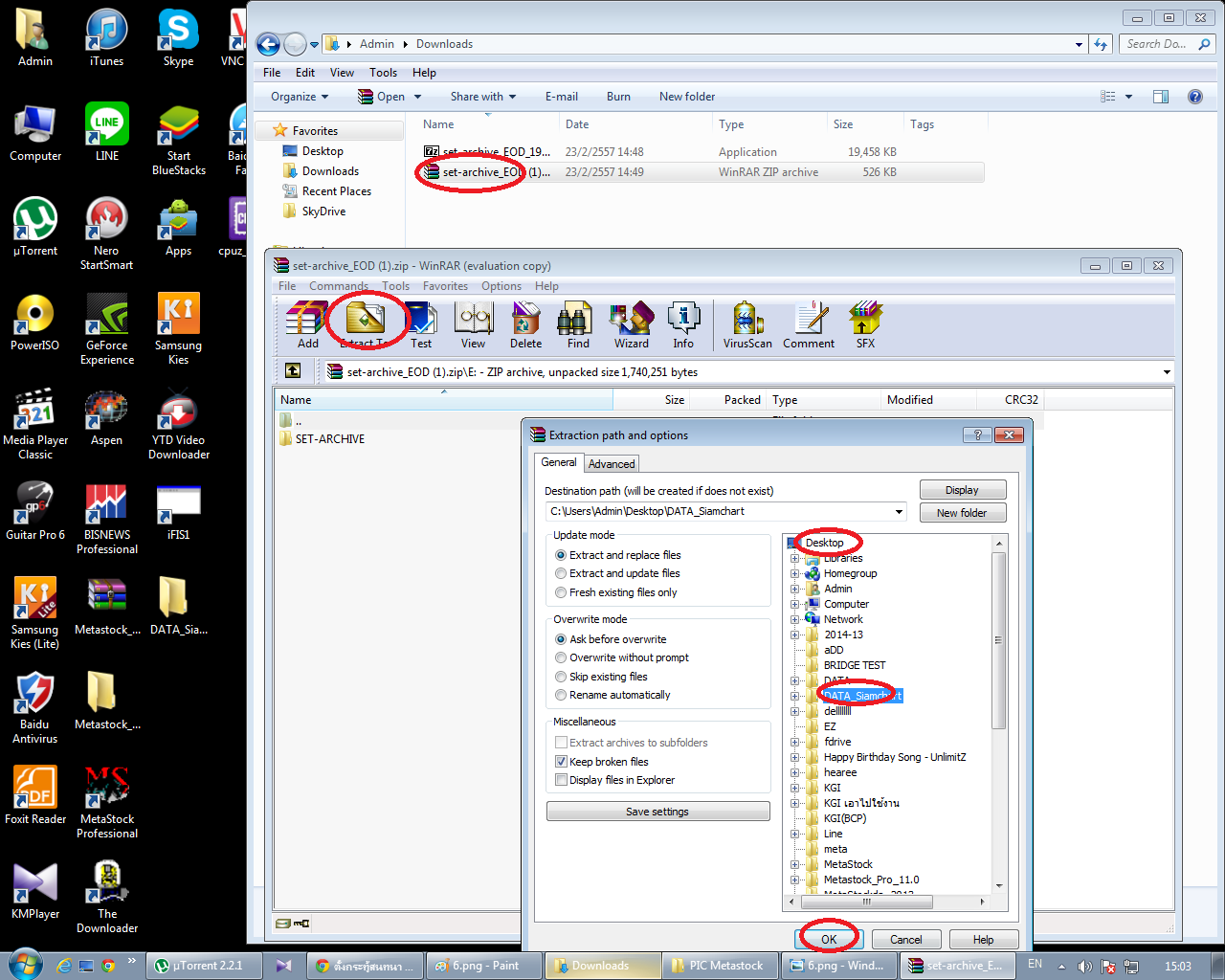The height and width of the screenshot is (980, 1225).
Task: Select Ask before overwrite option
Action: coord(611,639)
